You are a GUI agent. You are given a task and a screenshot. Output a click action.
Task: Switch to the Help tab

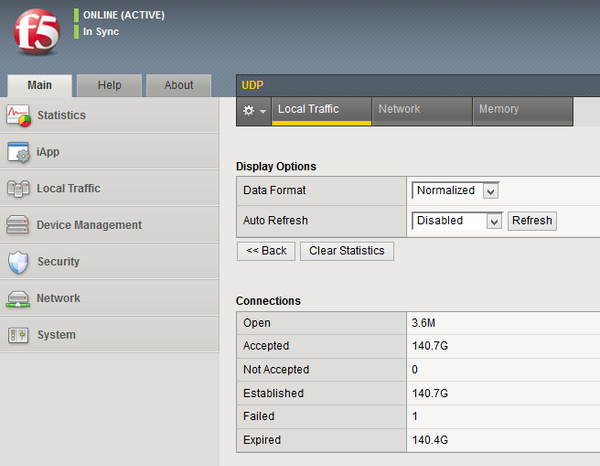pyautogui.click(x=109, y=85)
